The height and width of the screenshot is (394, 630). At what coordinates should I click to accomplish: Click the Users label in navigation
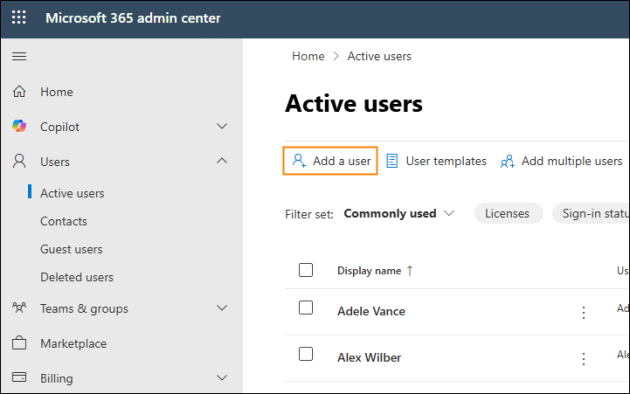click(x=55, y=162)
